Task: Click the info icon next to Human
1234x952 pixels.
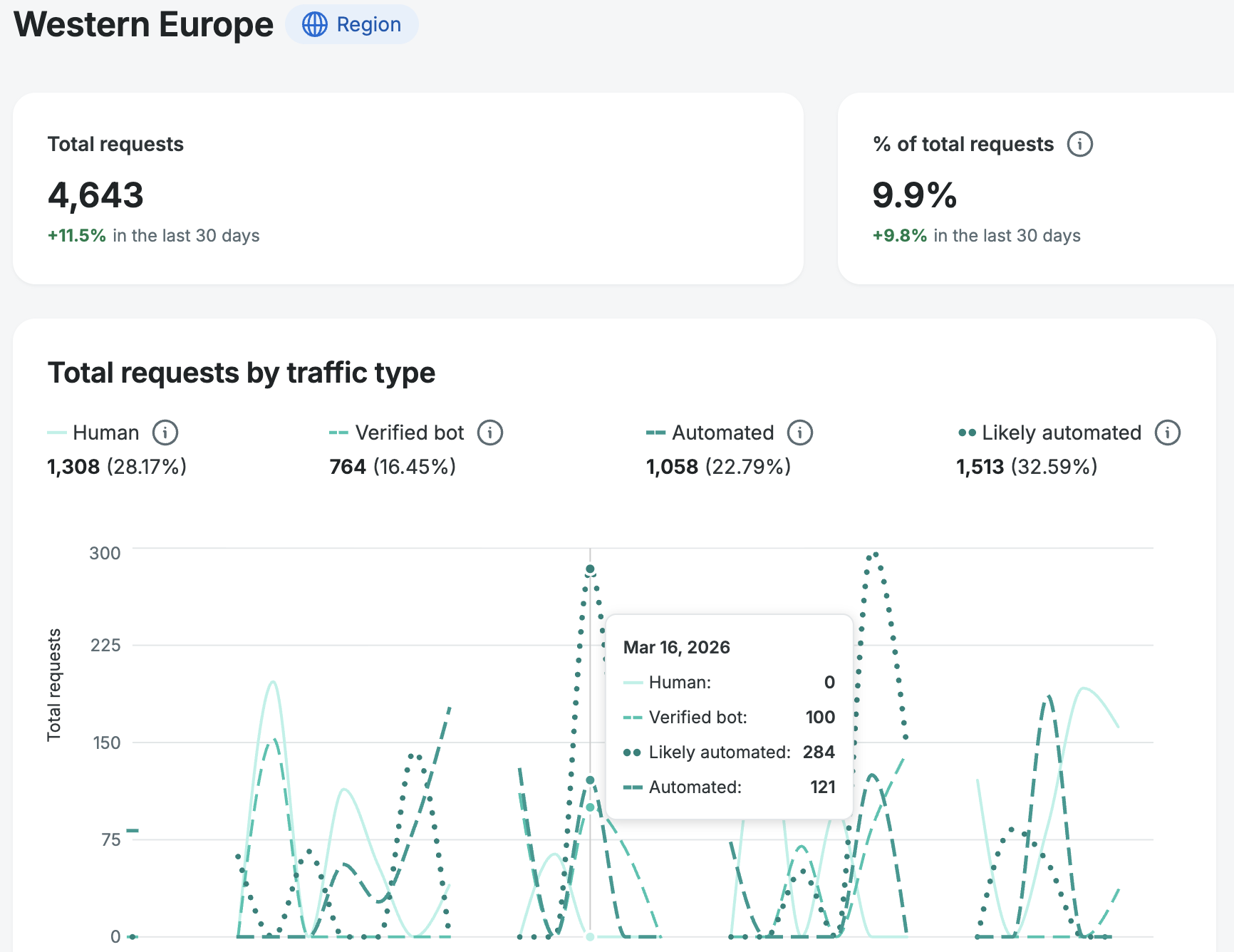Action: (x=165, y=433)
